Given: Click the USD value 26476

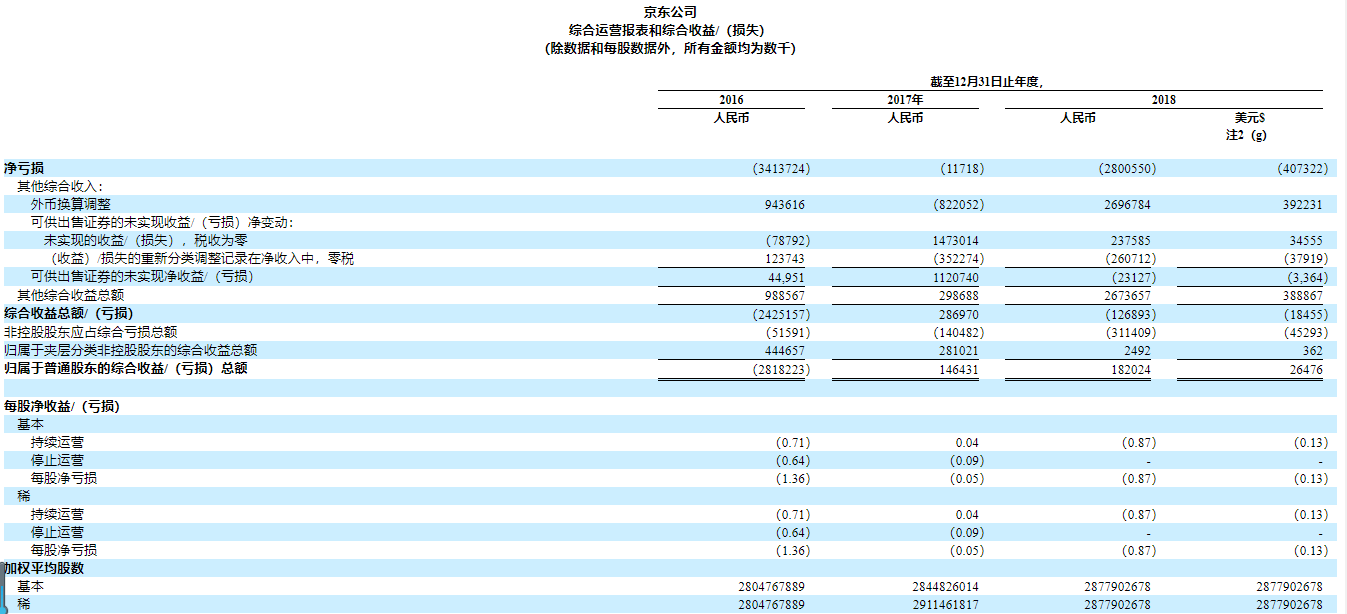Looking at the screenshot, I should [1305, 368].
